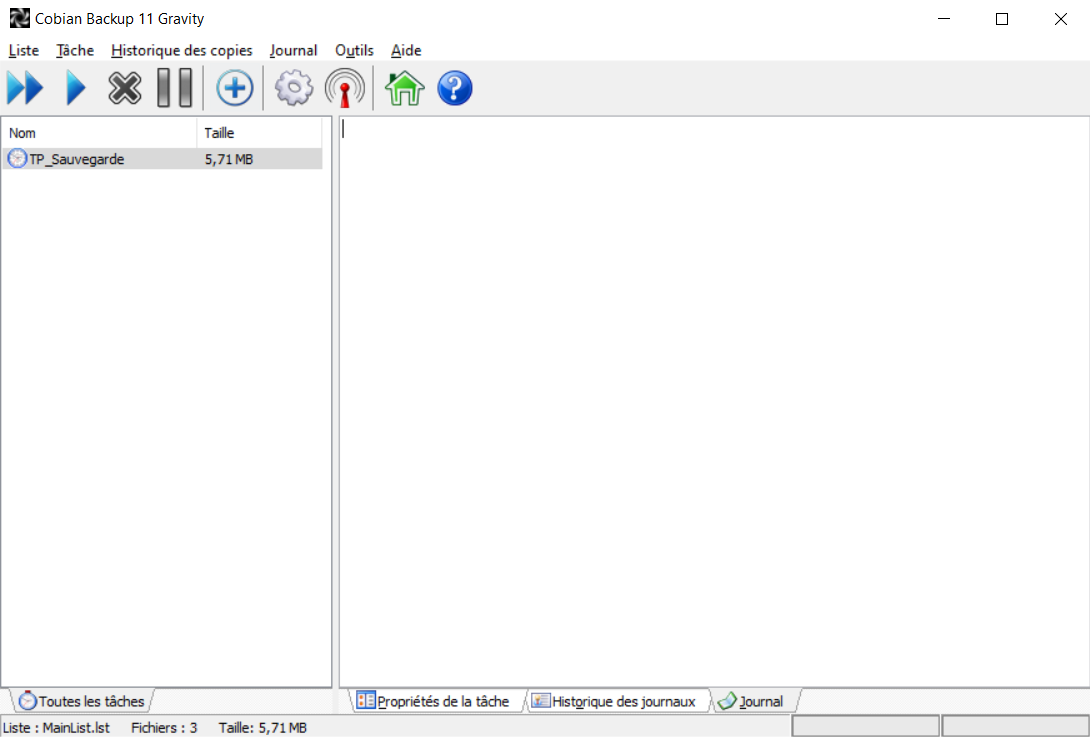The width and height of the screenshot is (1090, 737).
Task: Click status bar text Liste : MainList.lst
Action: tap(56, 728)
